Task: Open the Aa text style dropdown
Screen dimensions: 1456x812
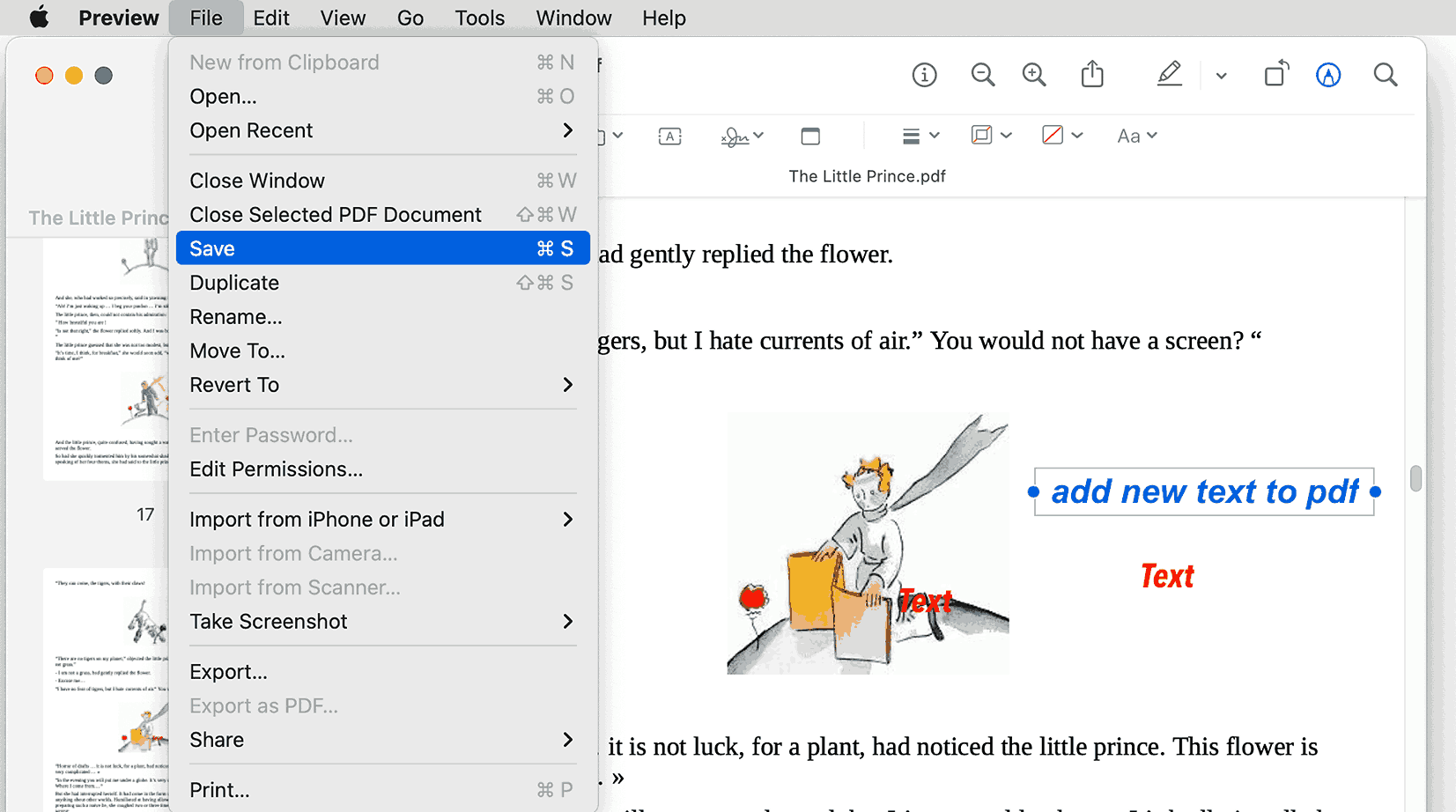Action: point(1136,135)
